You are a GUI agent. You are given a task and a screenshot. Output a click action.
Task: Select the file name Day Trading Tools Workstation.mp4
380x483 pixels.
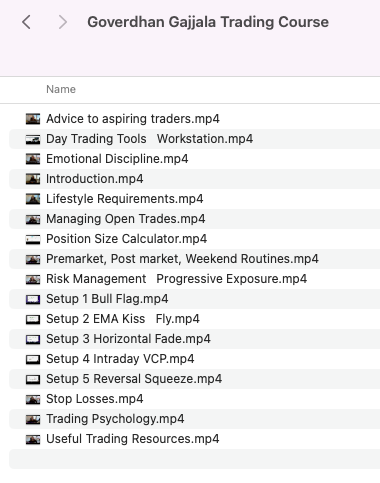coord(150,139)
